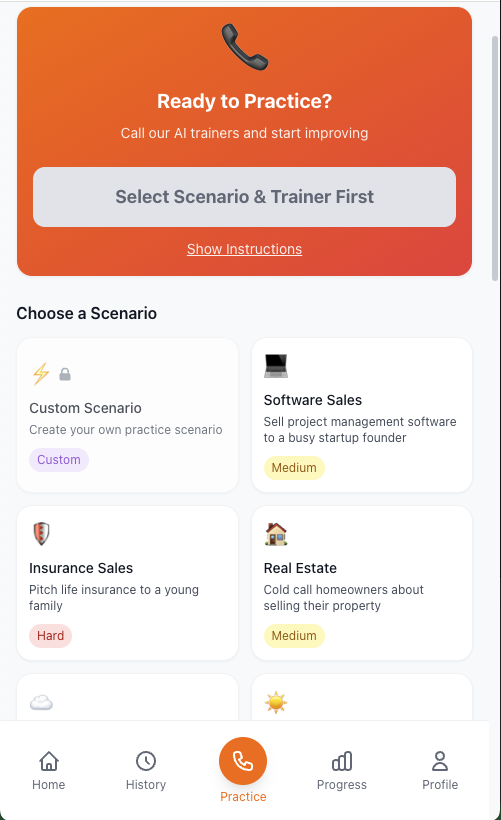The height and width of the screenshot is (820, 501).
Task: Click the laptop icon for Software Sales
Action: tap(276, 366)
